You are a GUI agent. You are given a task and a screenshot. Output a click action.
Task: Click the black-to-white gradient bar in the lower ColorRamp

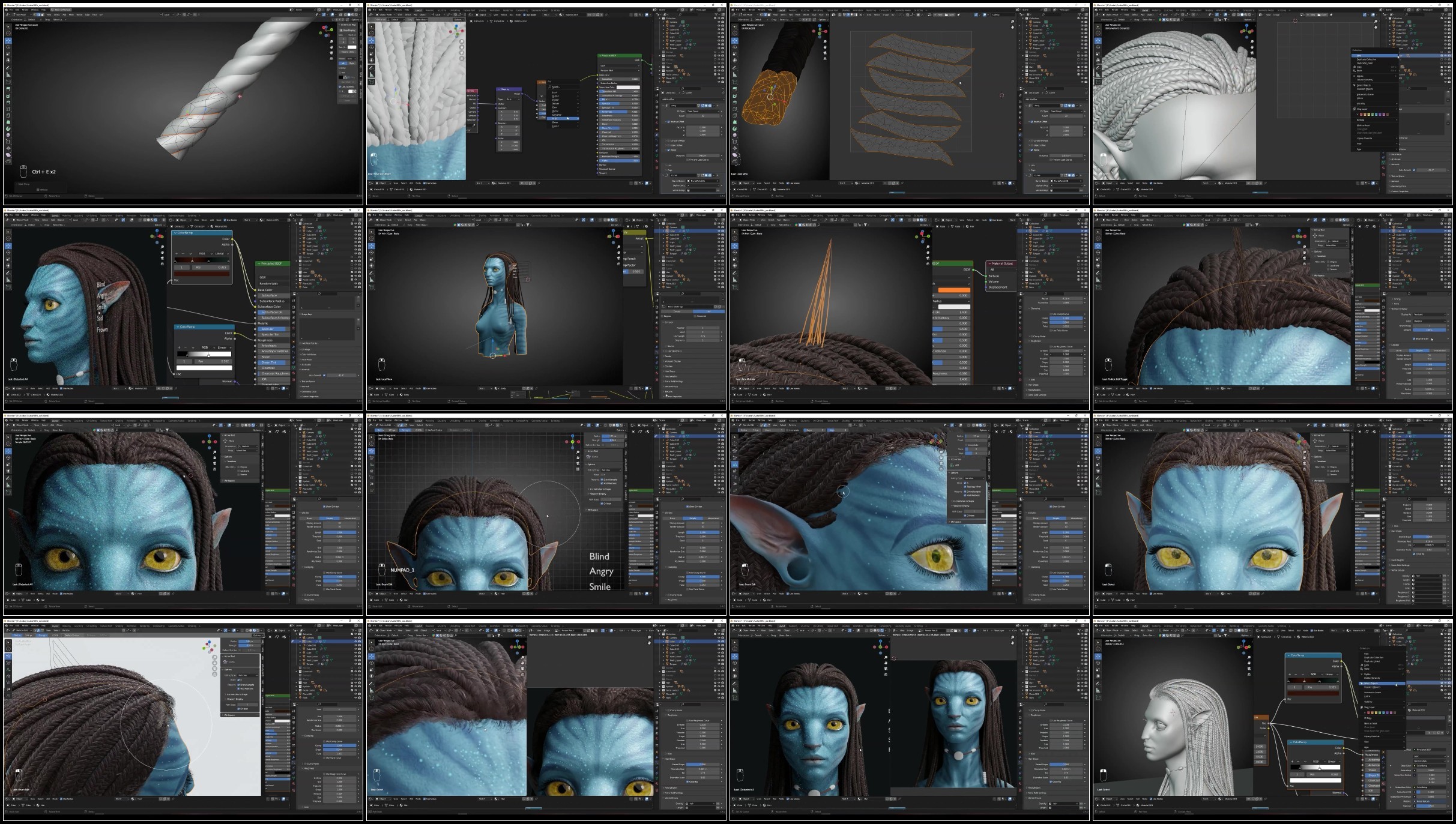pyautogui.click(x=204, y=354)
